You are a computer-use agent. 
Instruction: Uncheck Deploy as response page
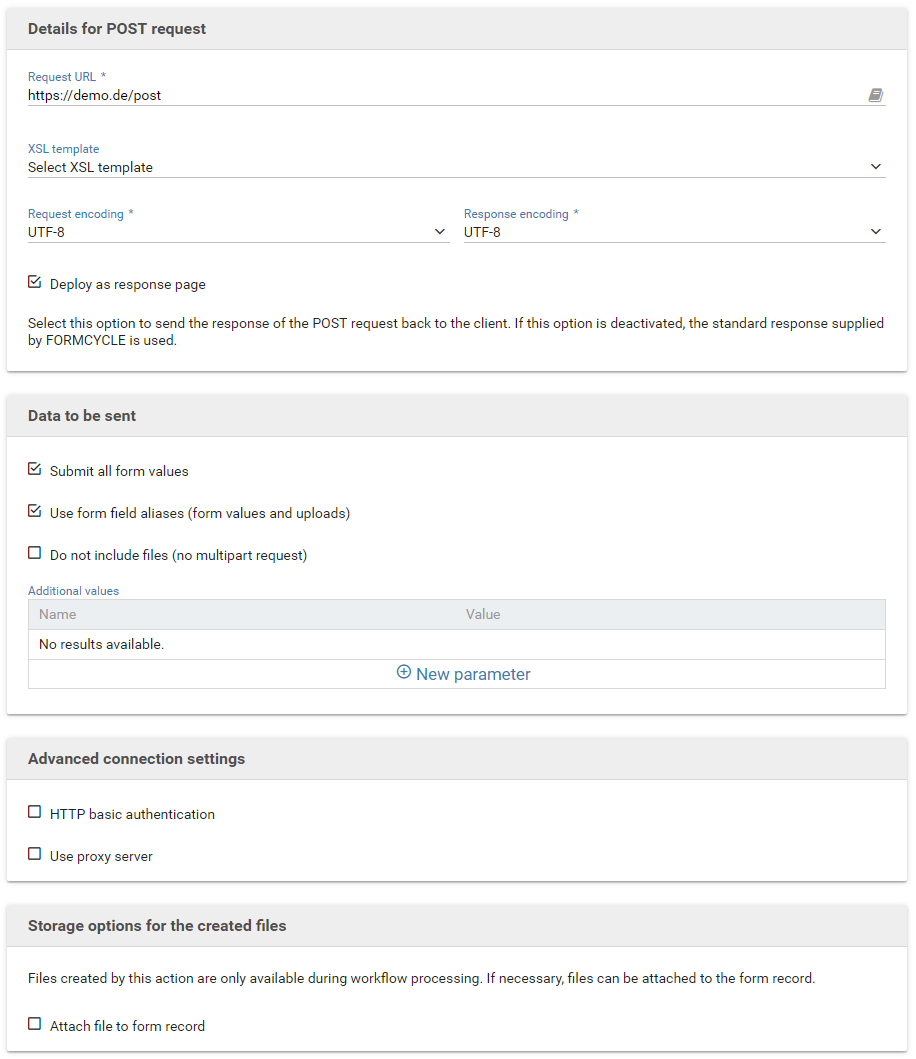[x=34, y=282]
